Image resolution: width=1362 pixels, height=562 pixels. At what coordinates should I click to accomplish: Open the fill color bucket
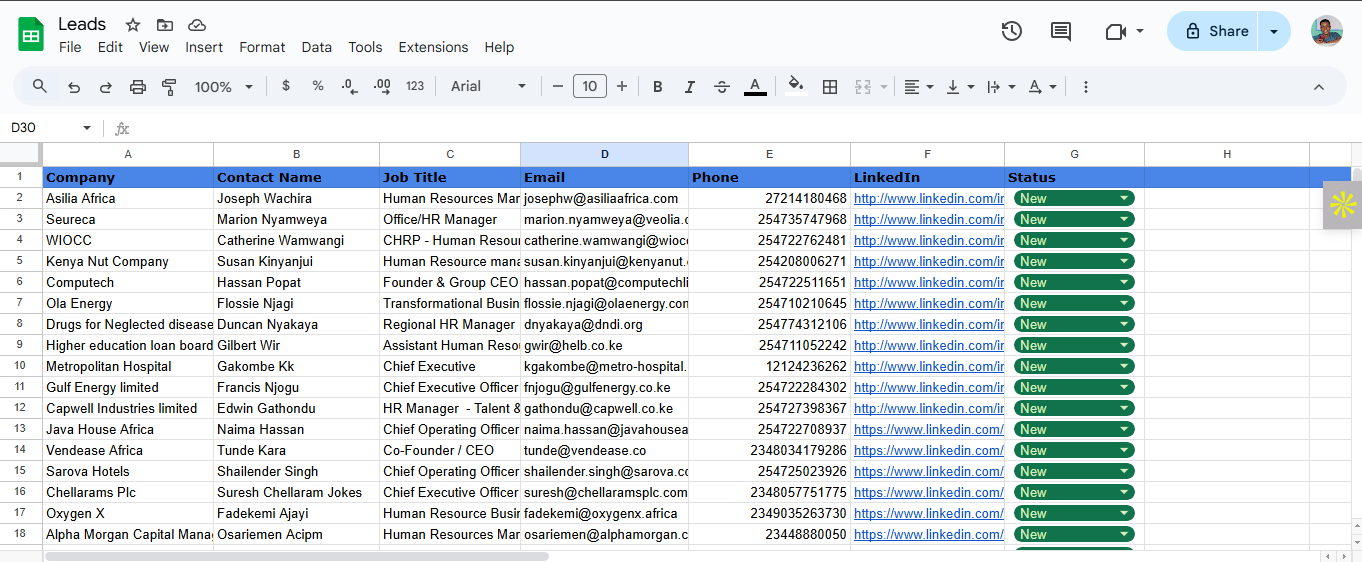796,86
